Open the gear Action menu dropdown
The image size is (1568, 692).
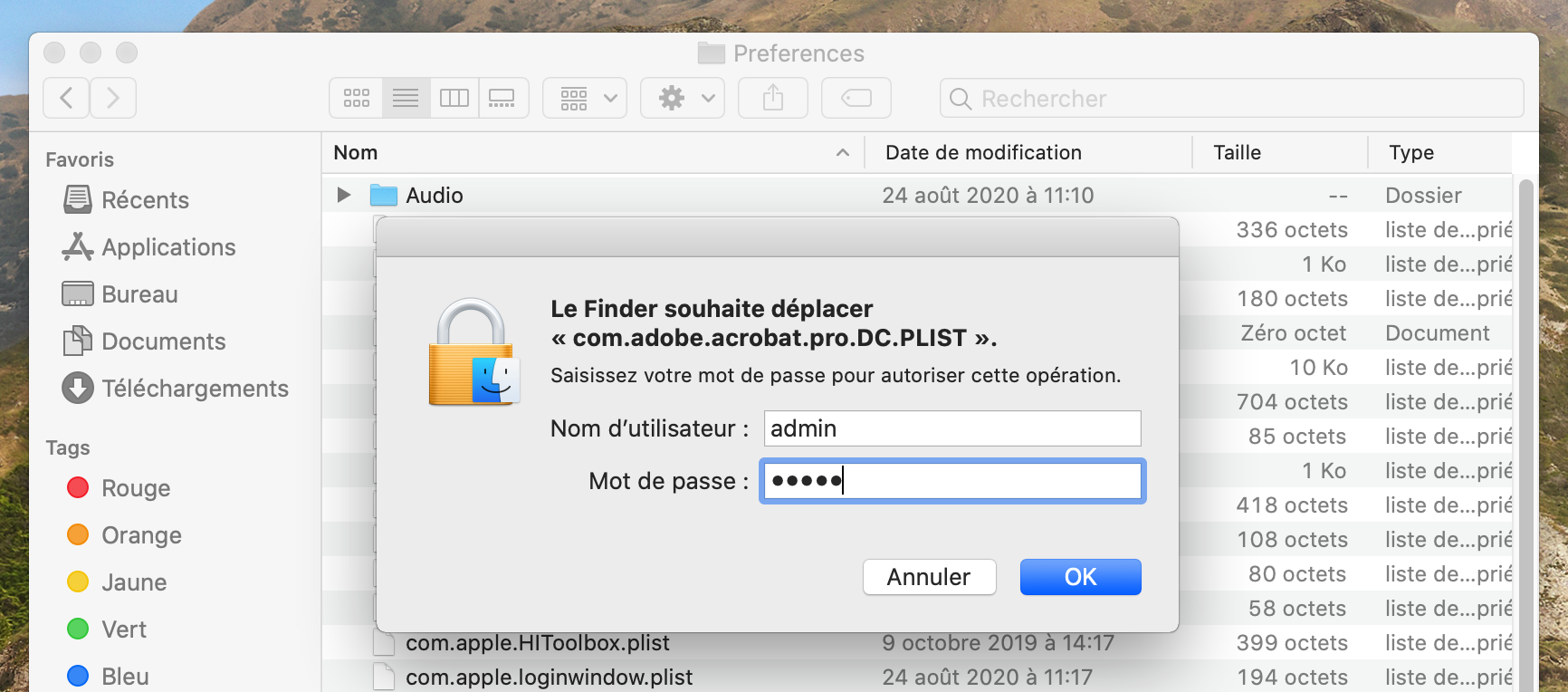(x=686, y=98)
